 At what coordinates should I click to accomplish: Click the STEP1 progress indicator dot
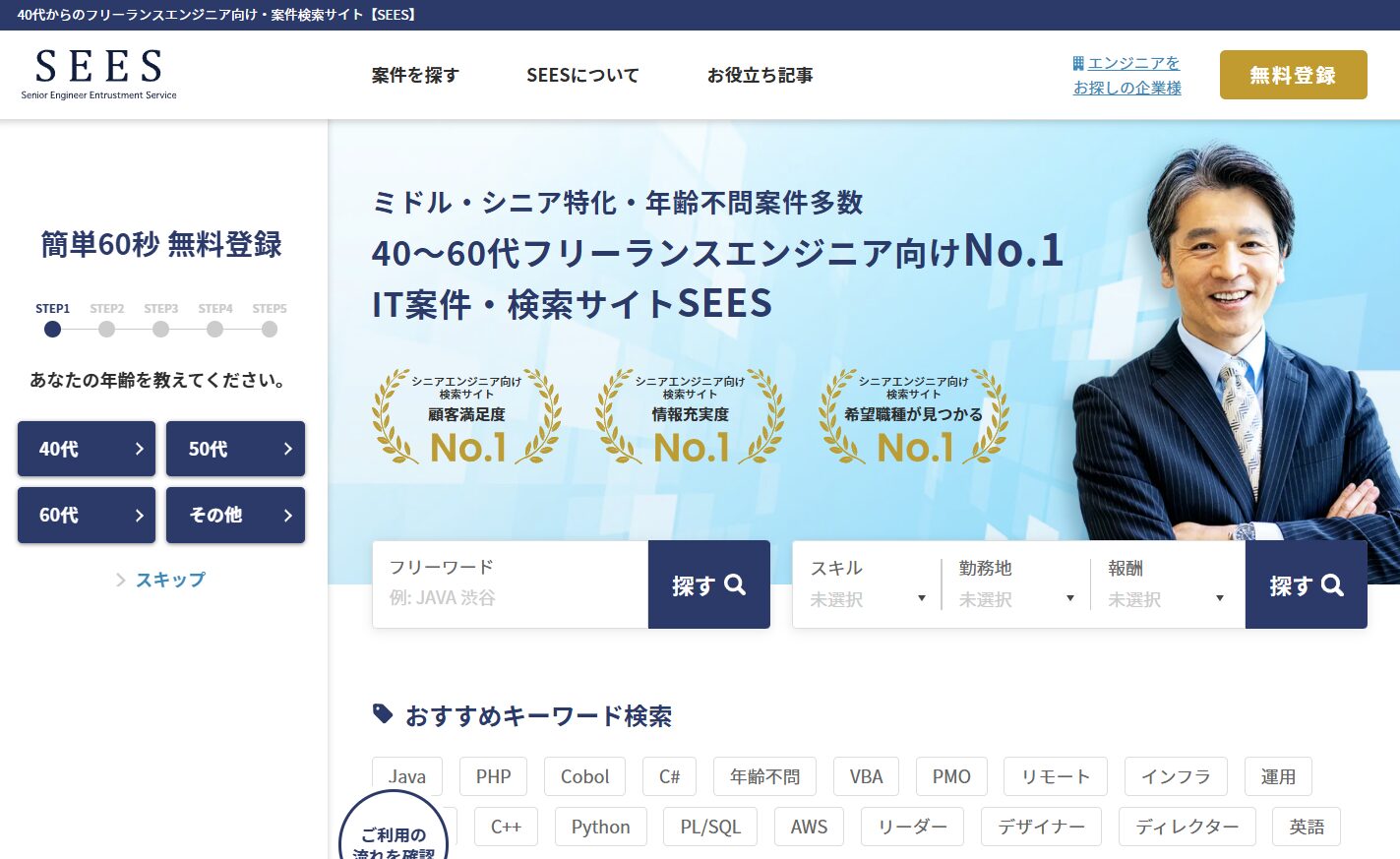coord(53,329)
